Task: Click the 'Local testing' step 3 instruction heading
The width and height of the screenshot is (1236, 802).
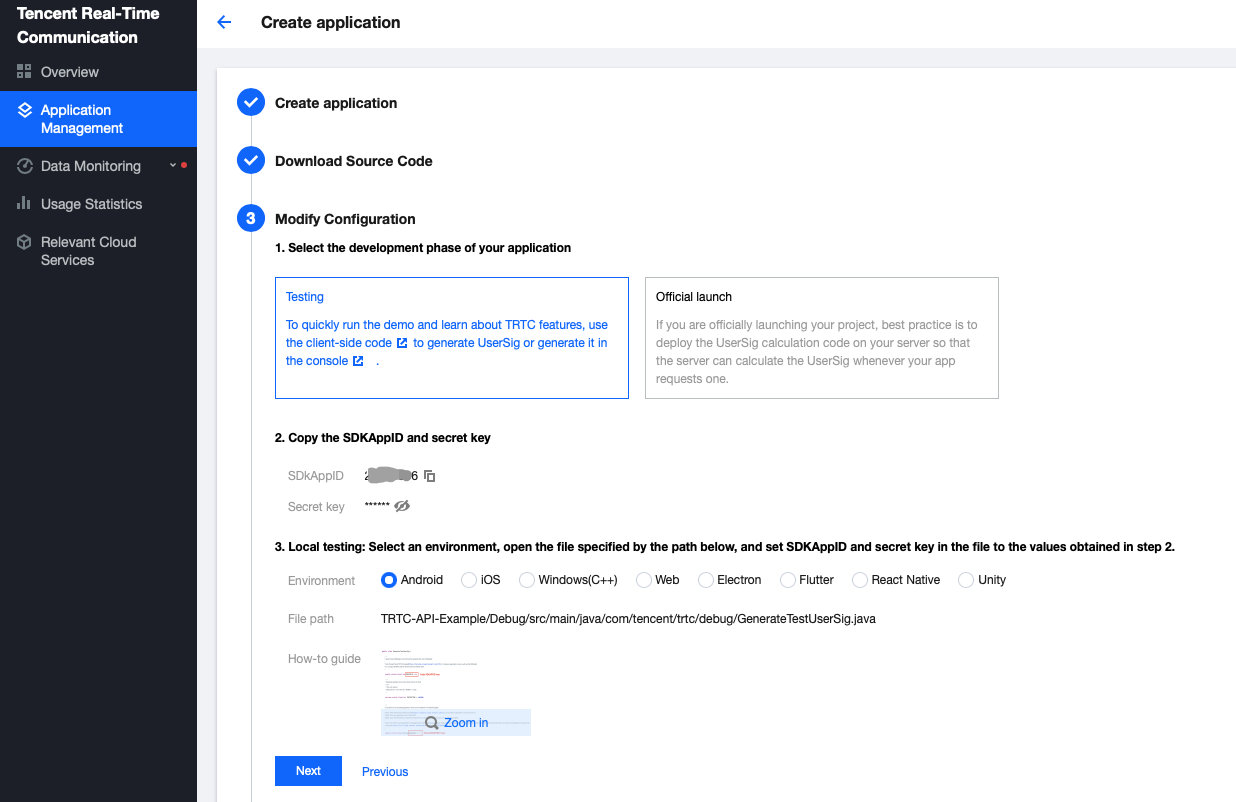Action: [725, 547]
